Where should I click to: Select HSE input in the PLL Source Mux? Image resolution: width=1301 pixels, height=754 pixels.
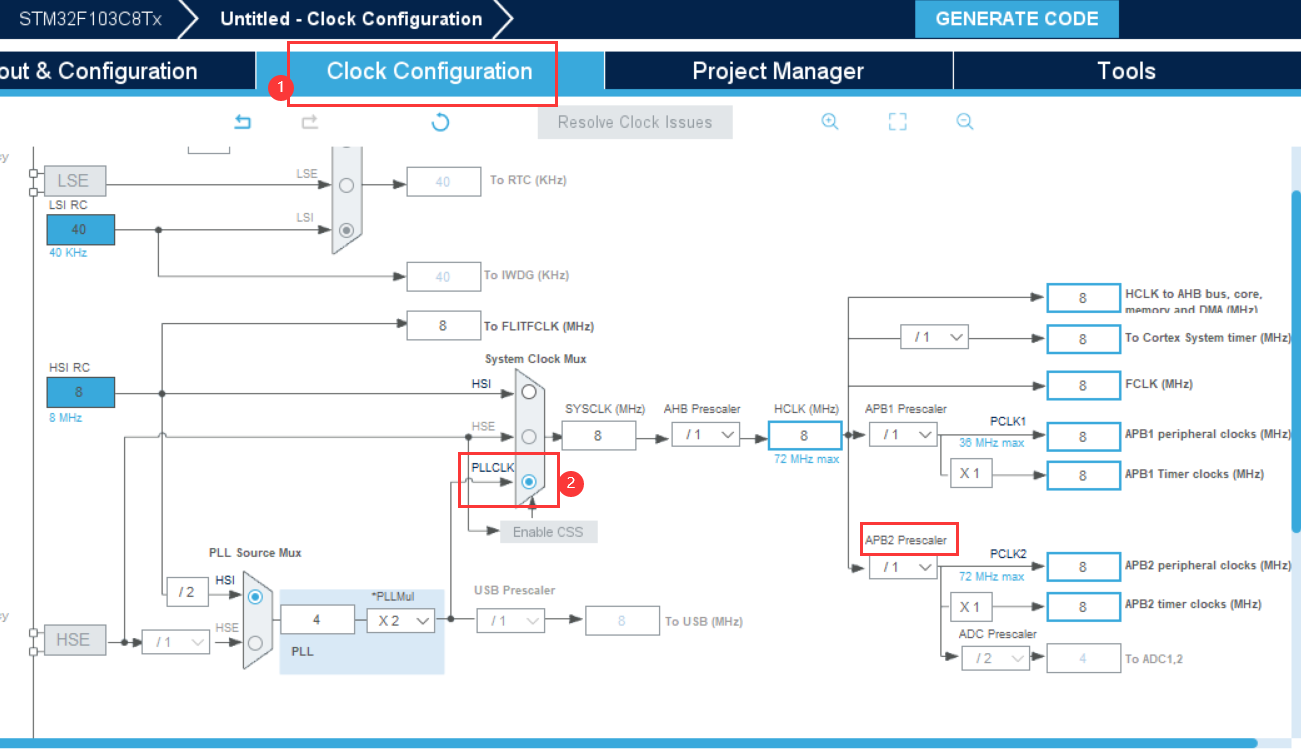click(x=255, y=642)
